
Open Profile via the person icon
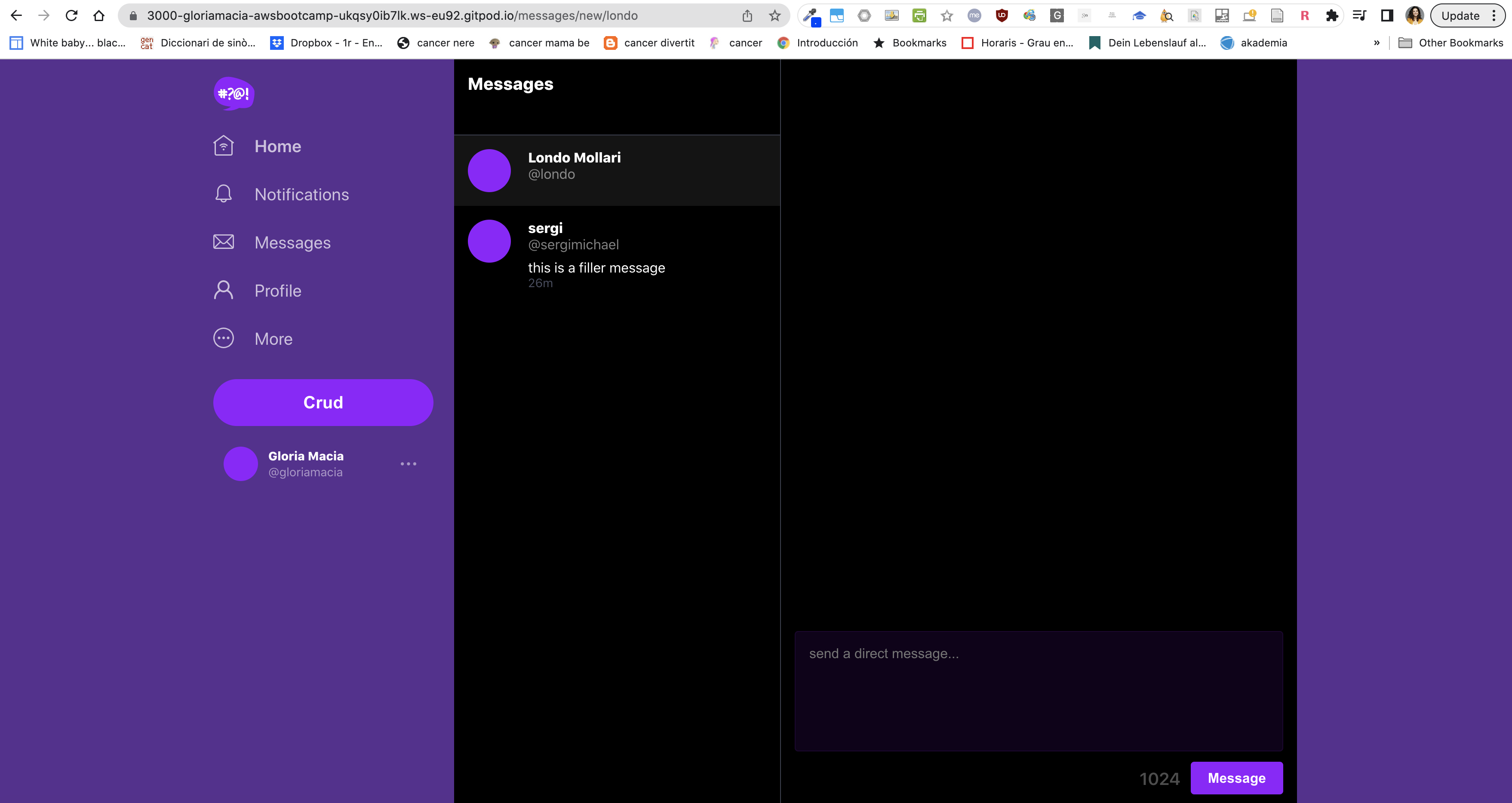tap(223, 290)
